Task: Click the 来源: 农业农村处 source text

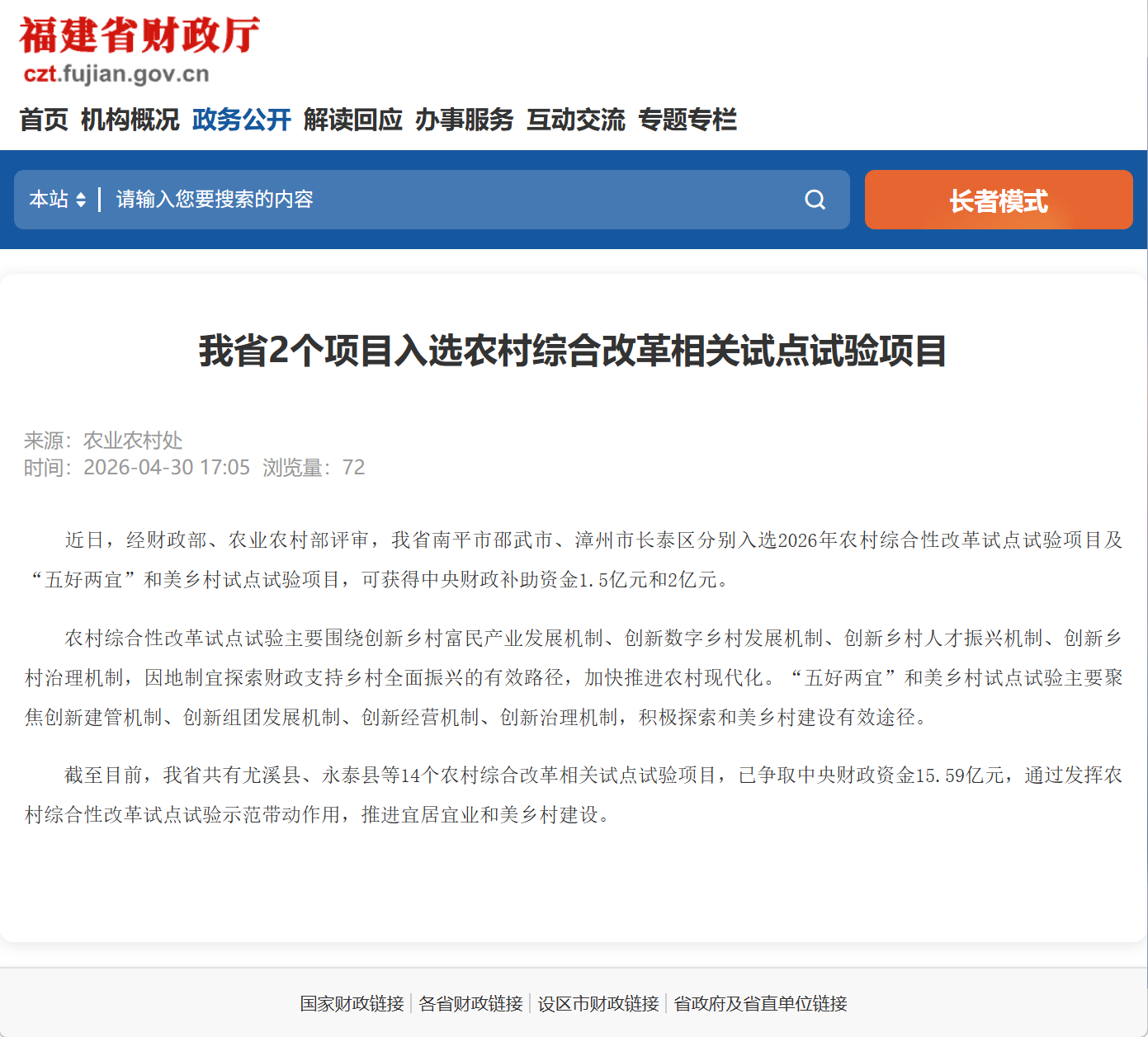Action: [x=103, y=441]
